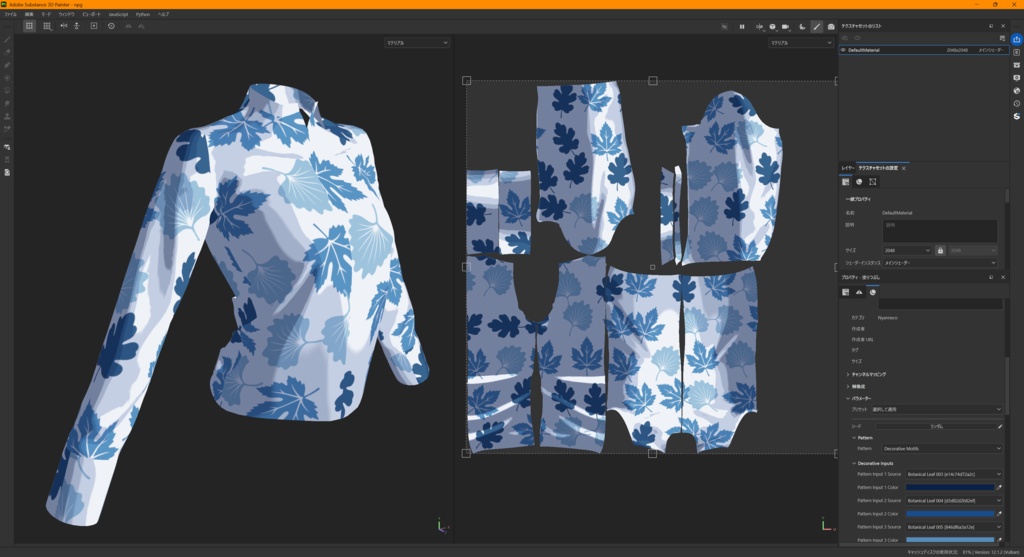This screenshot has width=1024, height=557.
Task: Open the JavaScript menu
Action: tap(118, 14)
